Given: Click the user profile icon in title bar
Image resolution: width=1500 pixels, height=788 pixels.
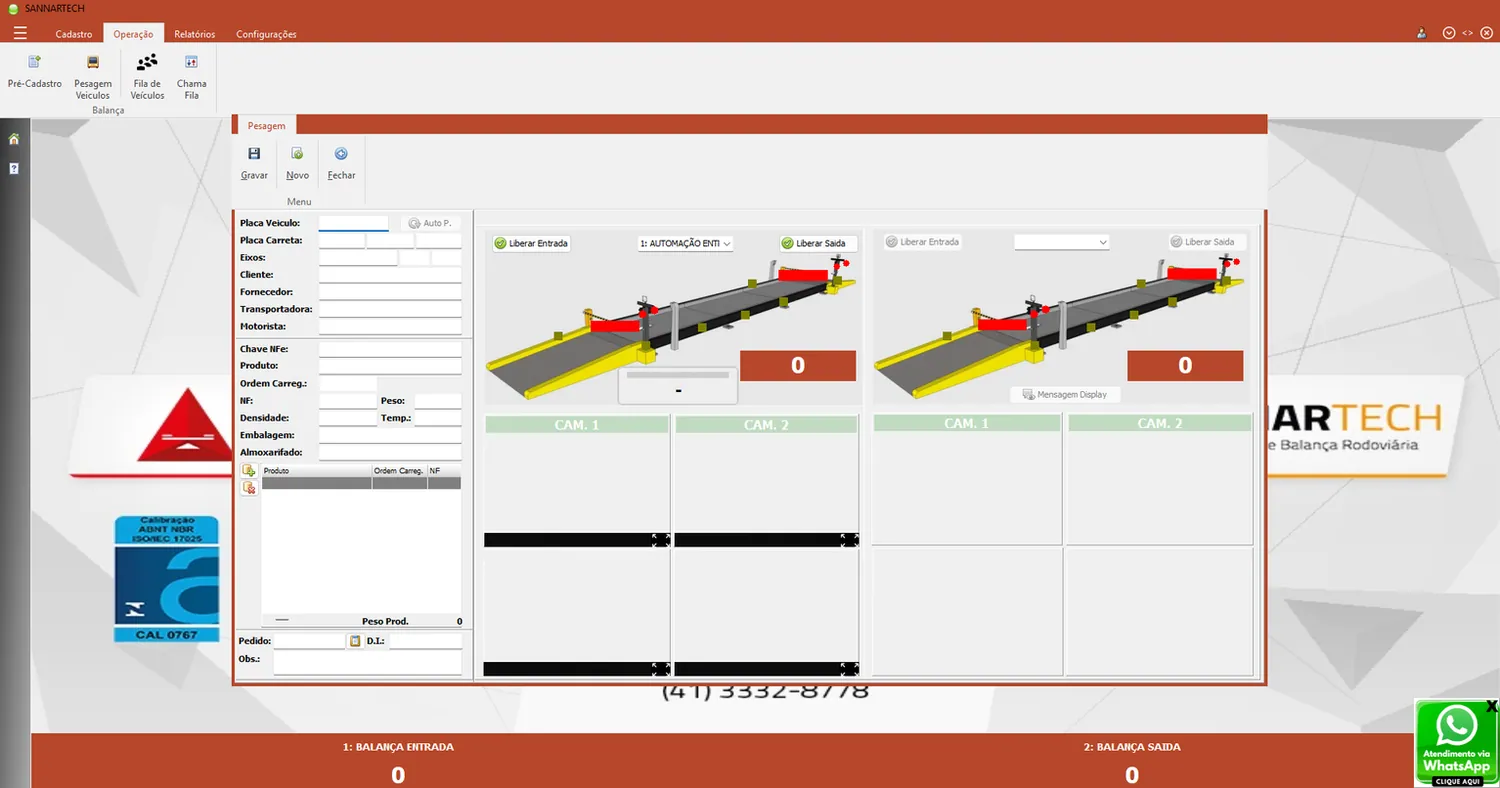Looking at the screenshot, I should pos(1421,33).
